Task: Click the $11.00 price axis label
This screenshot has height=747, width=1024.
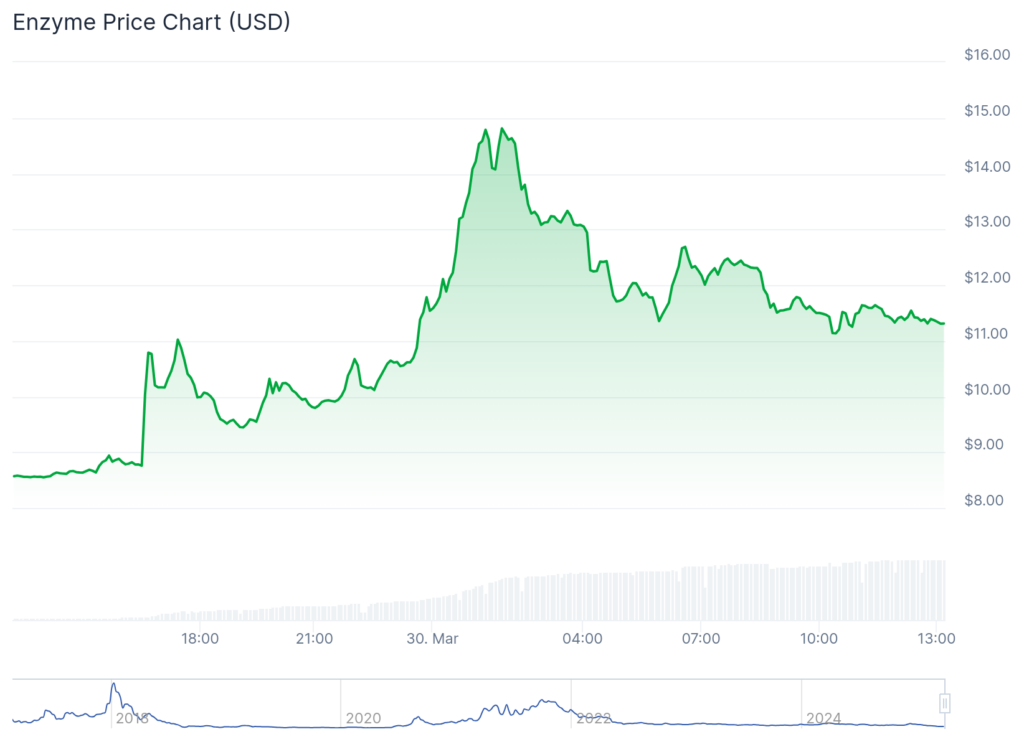Action: tap(986, 333)
